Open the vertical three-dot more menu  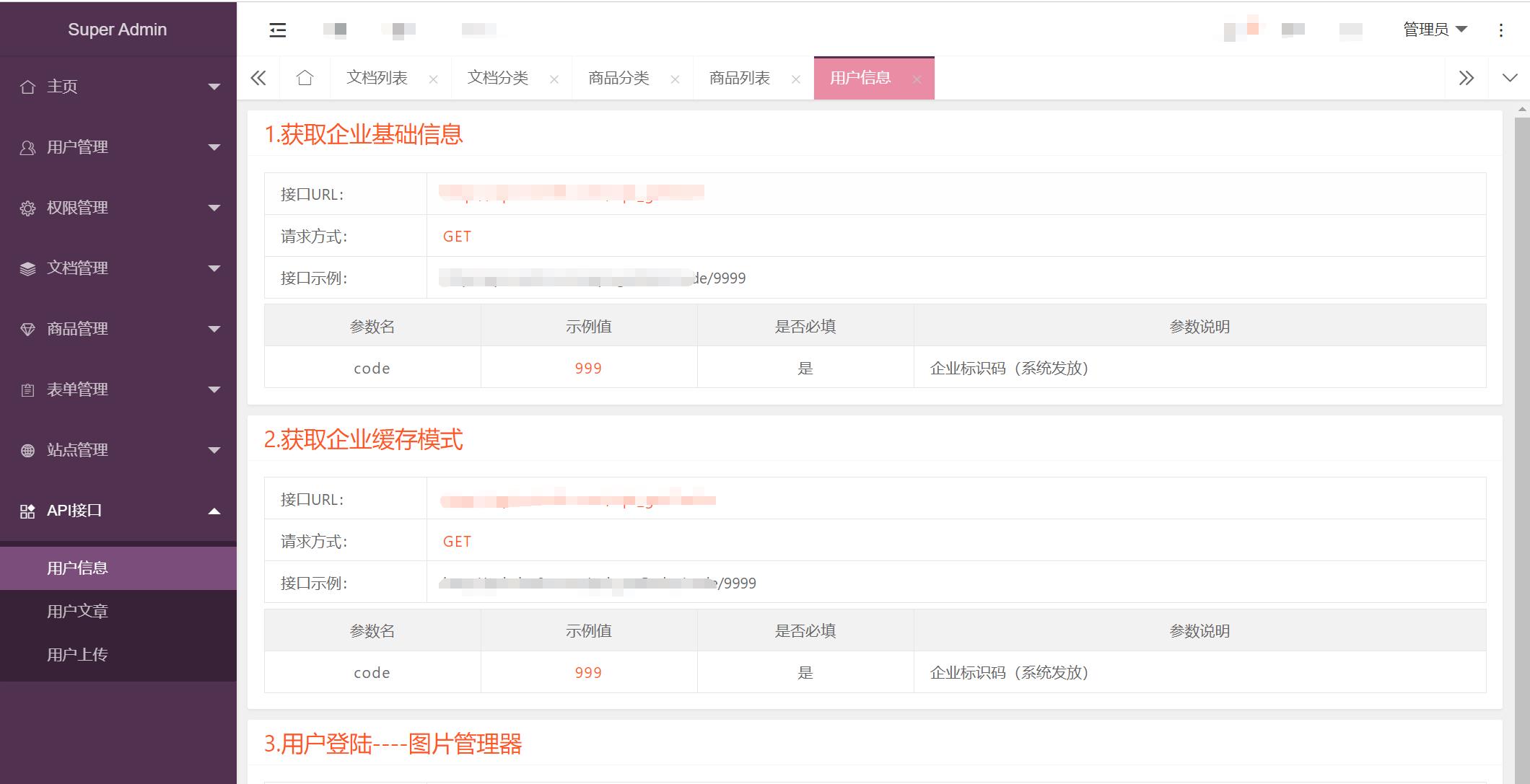point(1501,30)
